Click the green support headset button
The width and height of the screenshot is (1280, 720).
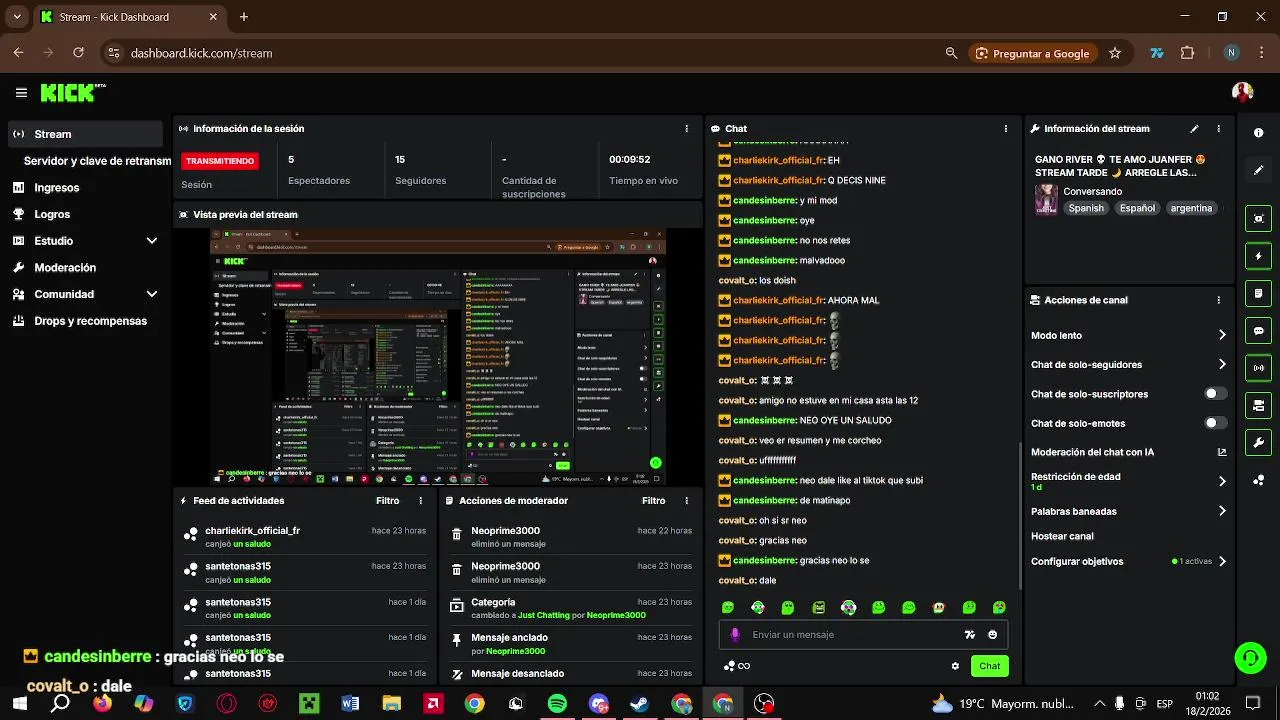point(1250,657)
